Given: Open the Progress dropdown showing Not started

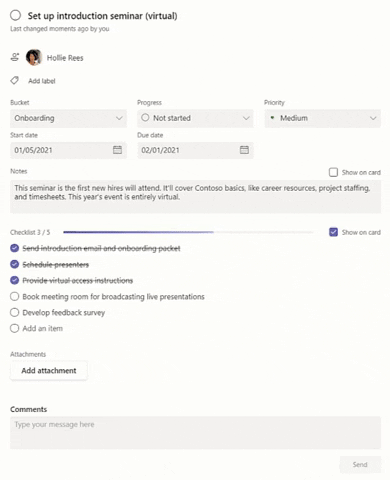Looking at the screenshot, I should click(x=195, y=118).
